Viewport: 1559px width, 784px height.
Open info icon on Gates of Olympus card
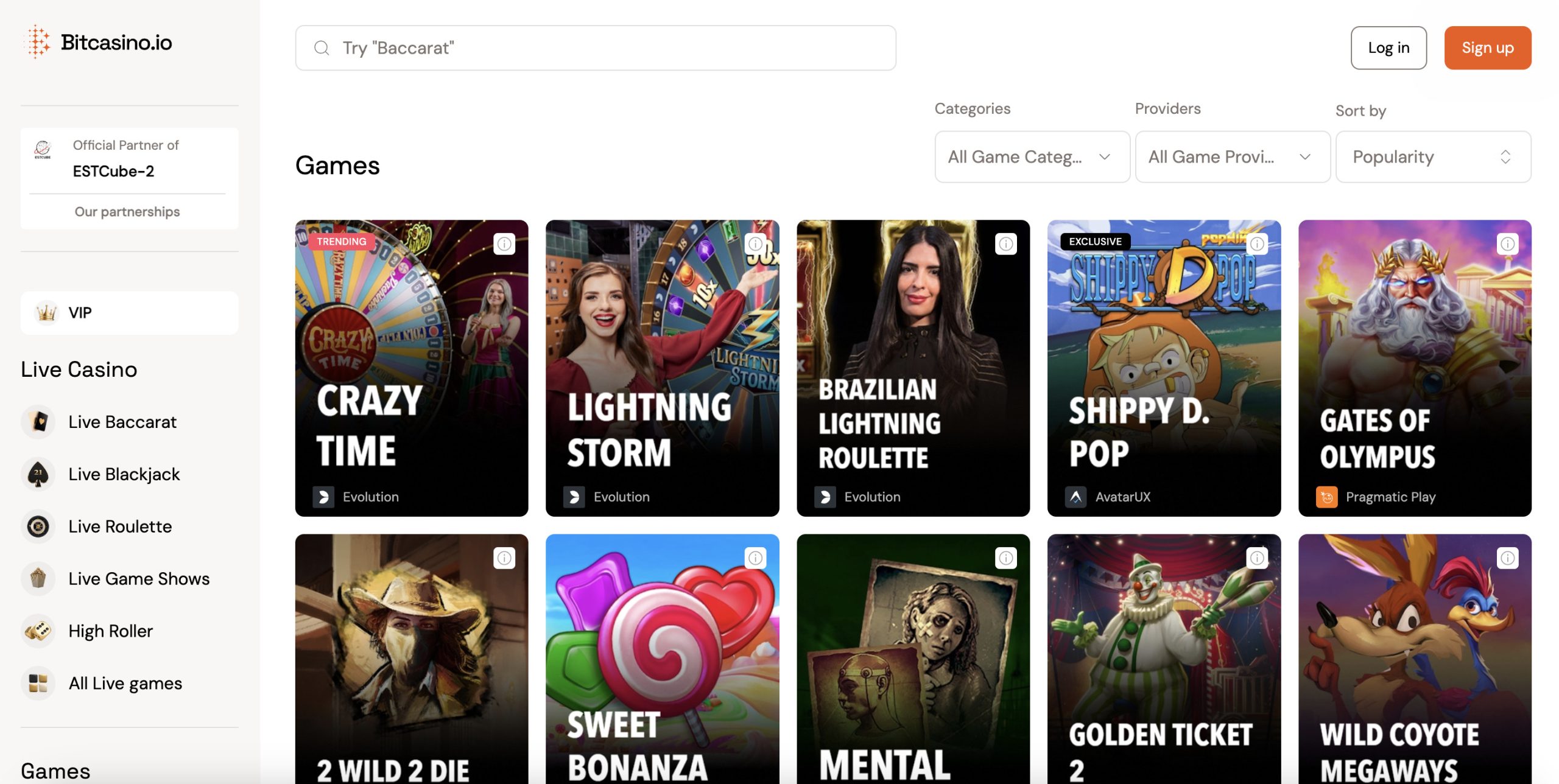click(1507, 244)
